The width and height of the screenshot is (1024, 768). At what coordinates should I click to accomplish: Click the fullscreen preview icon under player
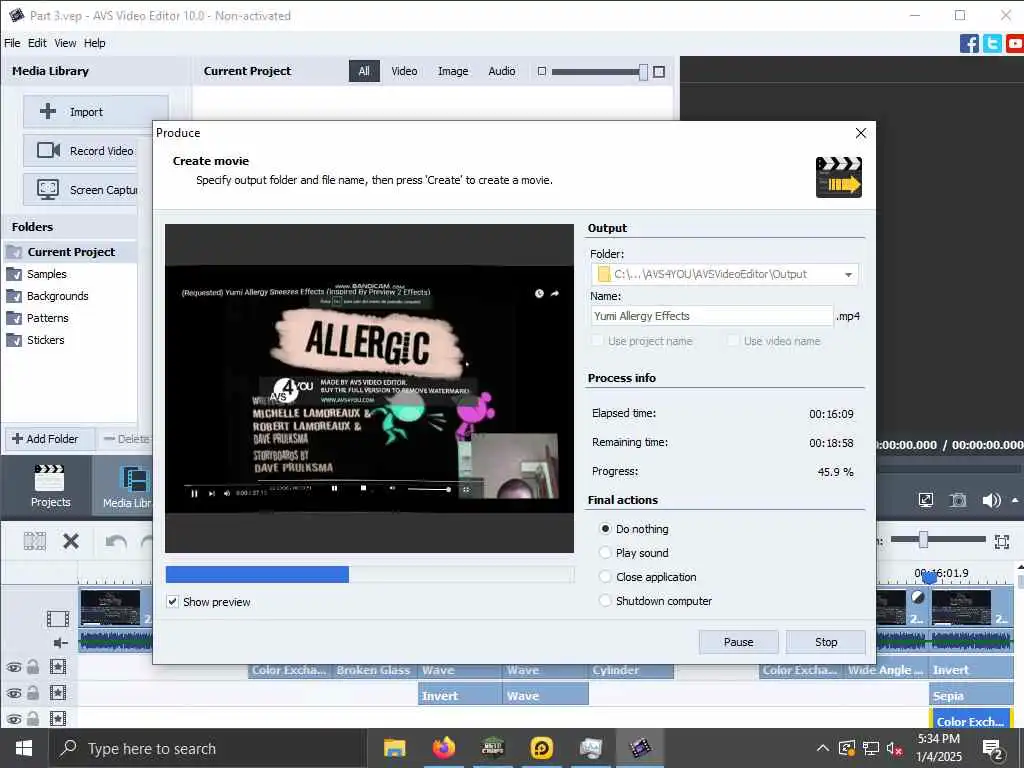pyautogui.click(x=925, y=500)
